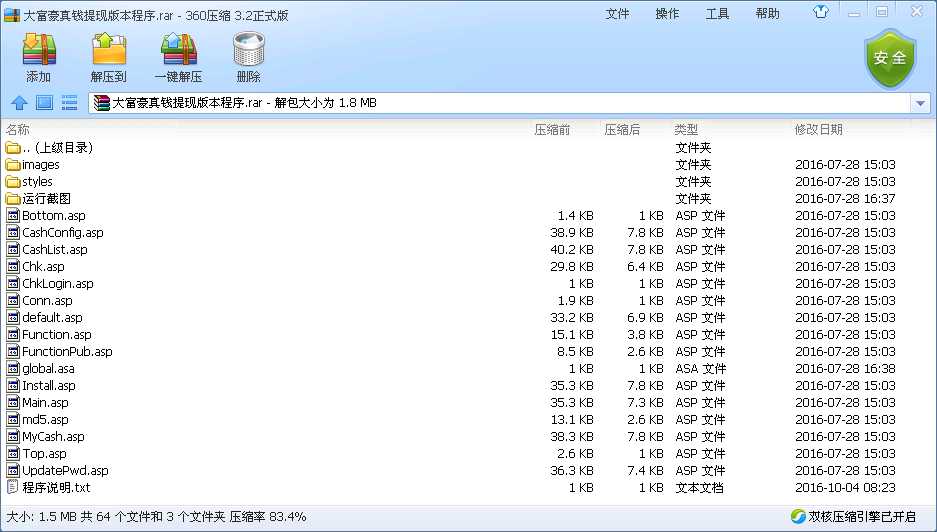Click the 文本文档 type of 程序说明.txt
The width and height of the screenshot is (937, 532).
click(699, 488)
